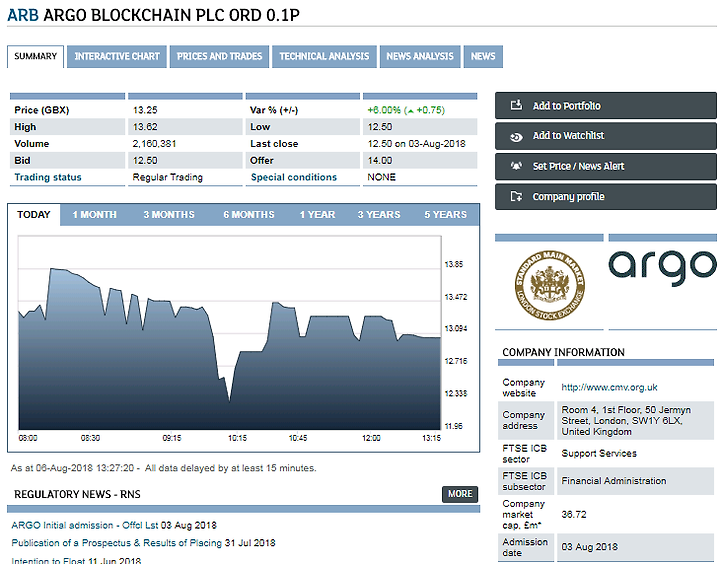This screenshot has width=720, height=564.
Task: Switch to the Interactive Chart tab
Action: 117,56
